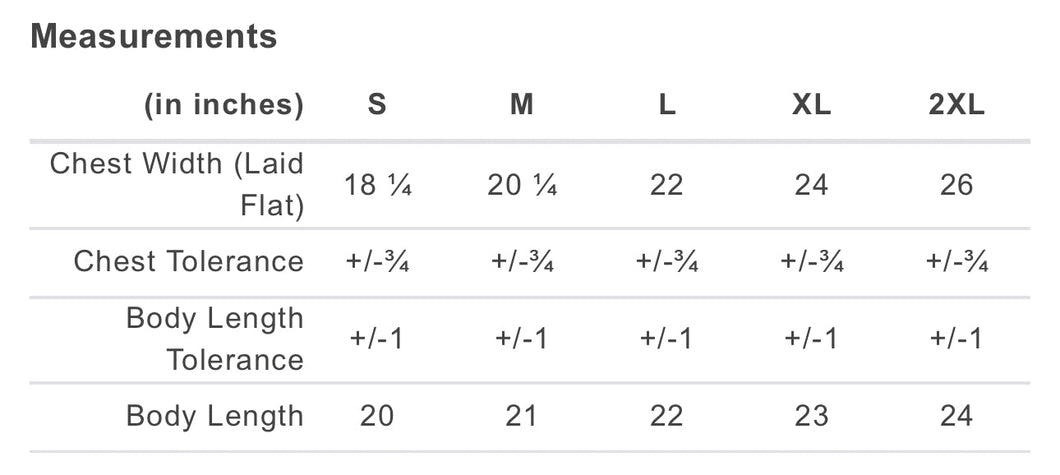Click the Body Length value 23 for XL
1060x475 pixels.
(x=811, y=416)
